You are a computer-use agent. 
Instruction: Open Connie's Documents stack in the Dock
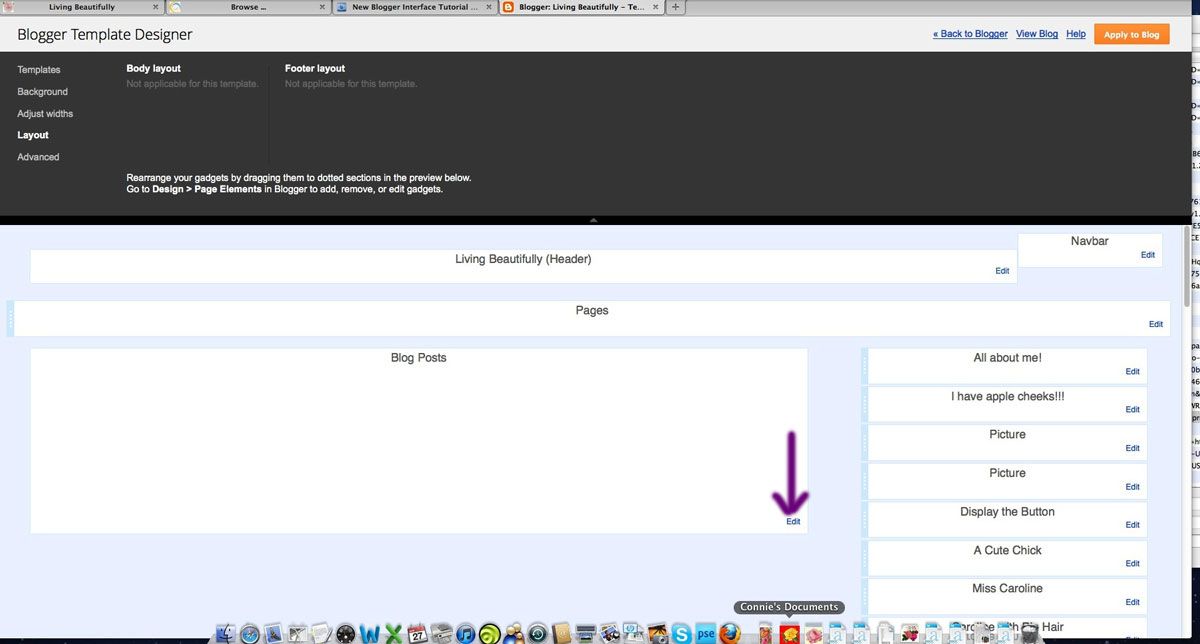[x=789, y=634]
